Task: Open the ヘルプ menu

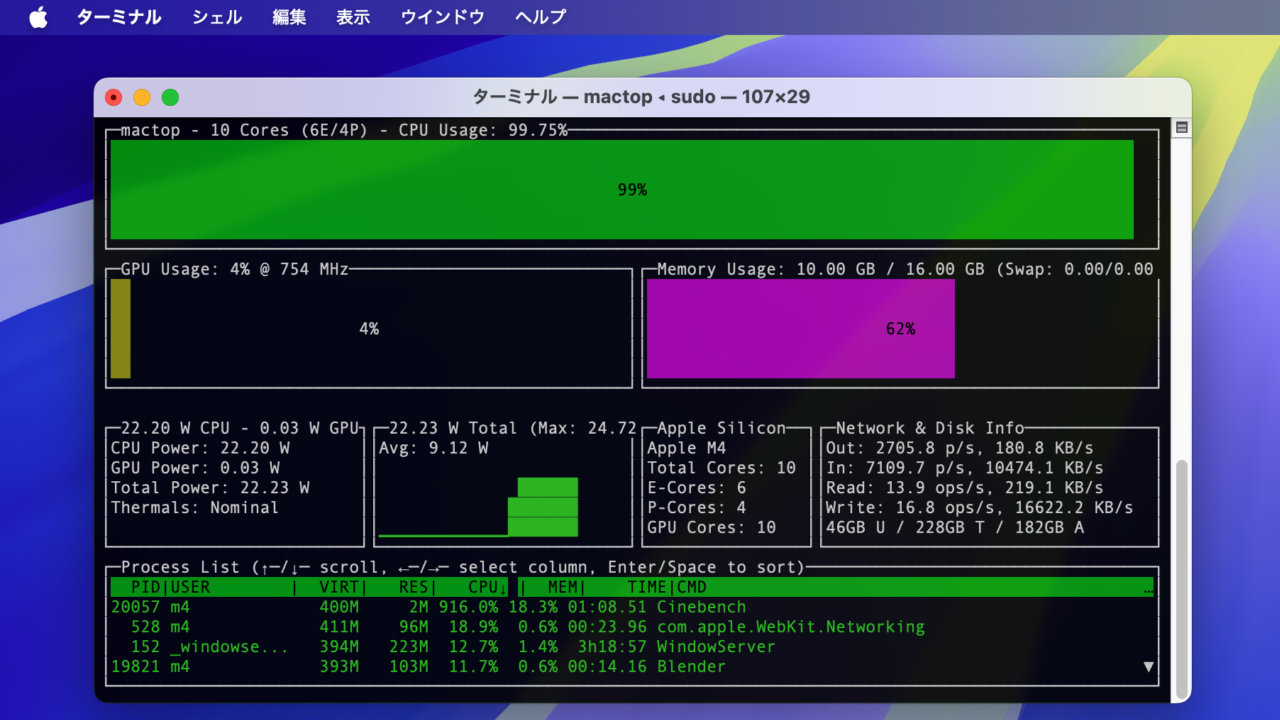Action: coord(541,17)
